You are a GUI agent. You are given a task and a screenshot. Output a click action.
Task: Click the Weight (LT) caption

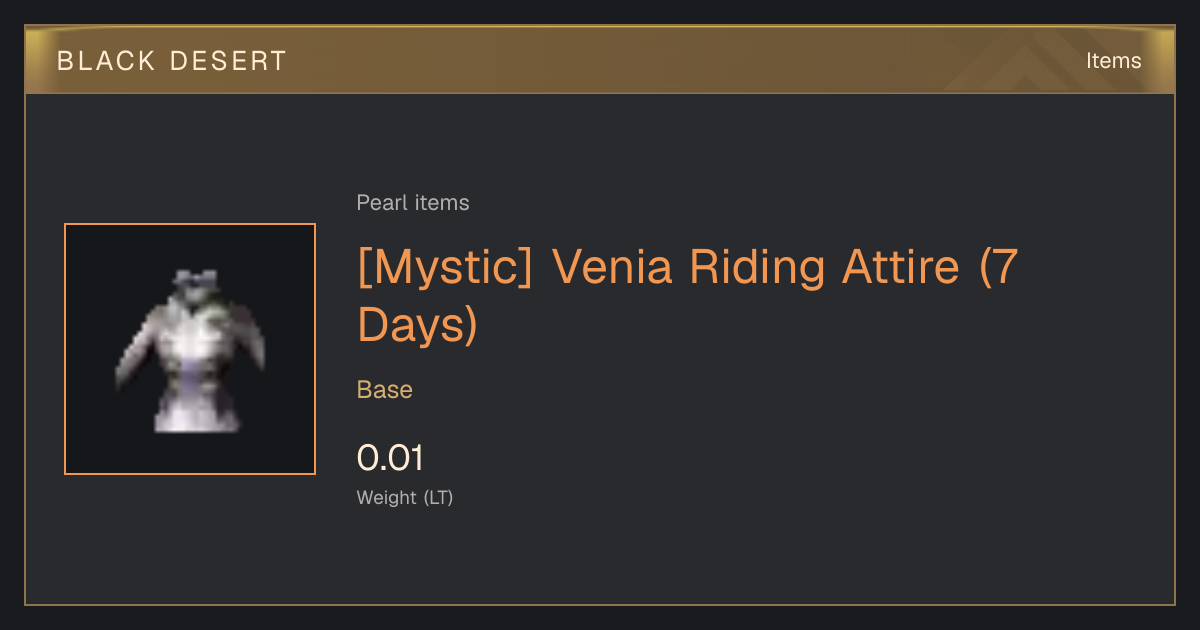point(405,498)
